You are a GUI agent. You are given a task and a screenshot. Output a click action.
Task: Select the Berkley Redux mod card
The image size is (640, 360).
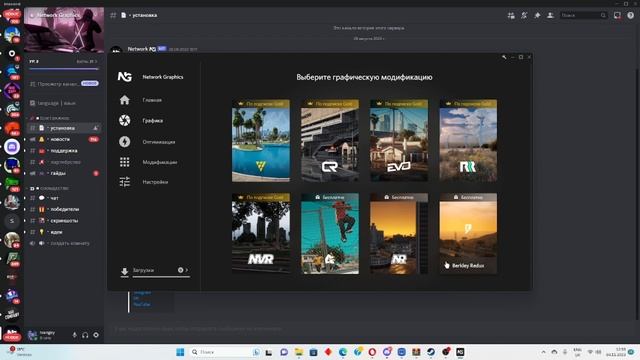pyautogui.click(x=468, y=233)
